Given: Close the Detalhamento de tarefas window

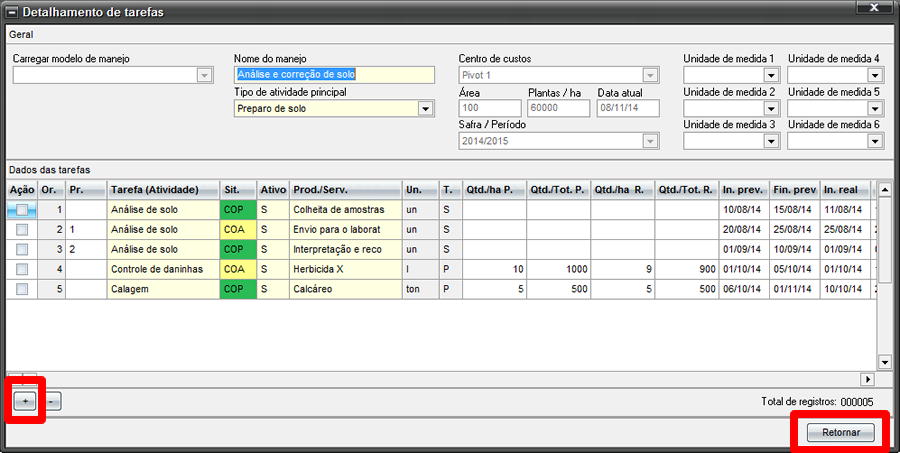Looking at the screenshot, I should click(x=875, y=9).
